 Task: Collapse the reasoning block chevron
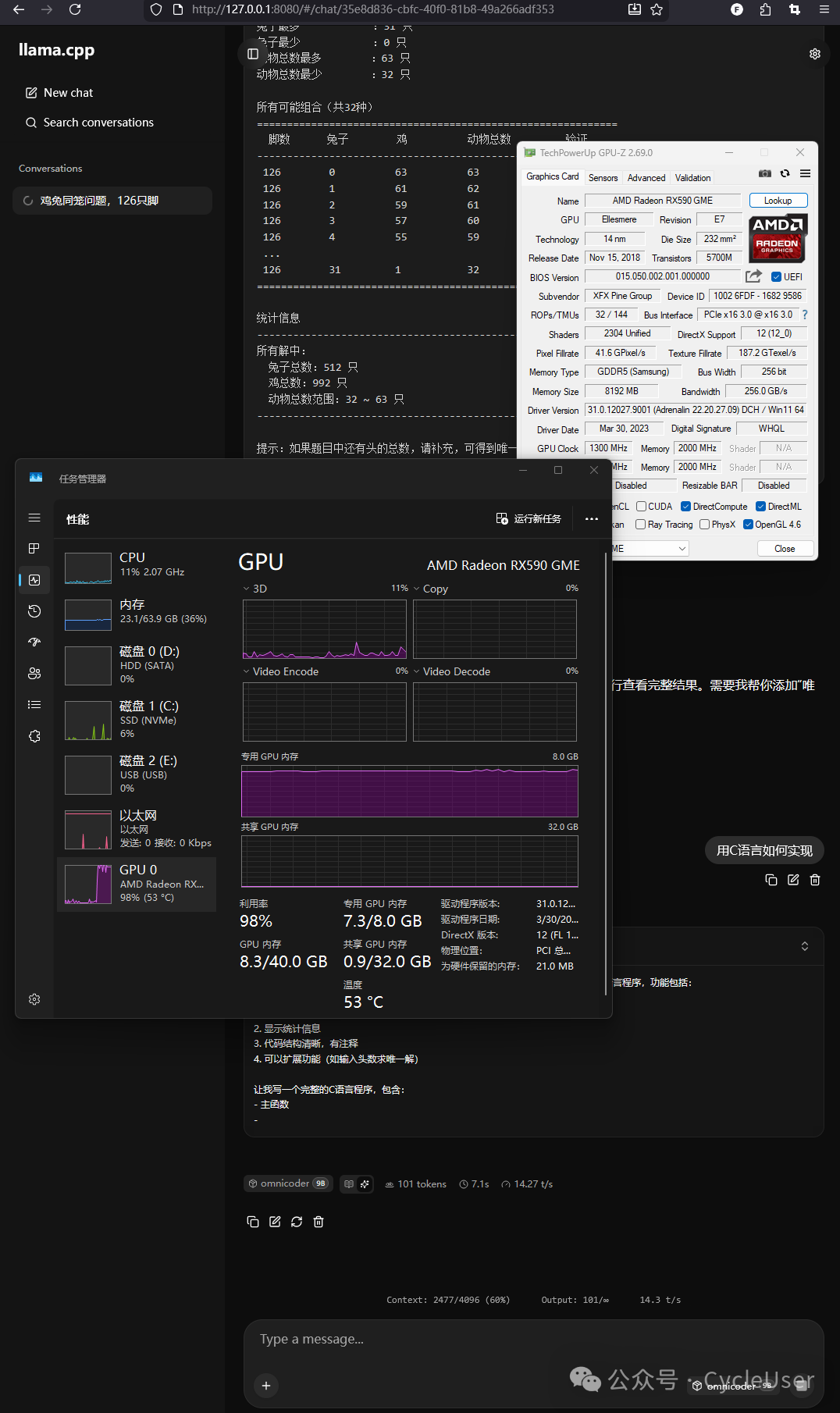click(x=805, y=946)
